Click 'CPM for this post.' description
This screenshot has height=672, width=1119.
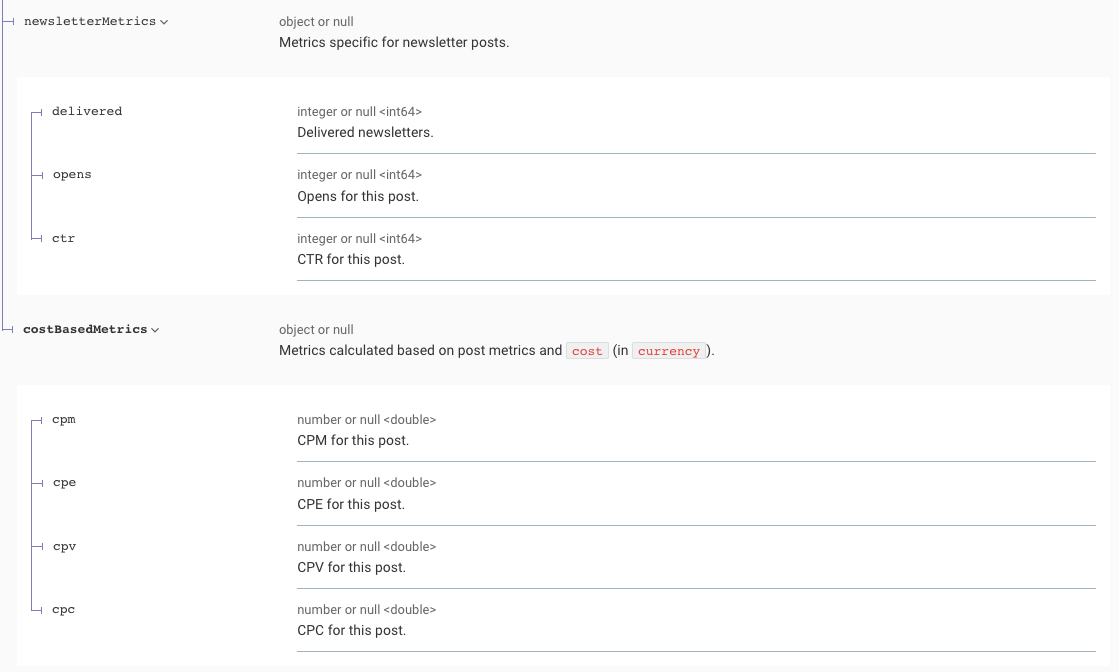tap(353, 440)
